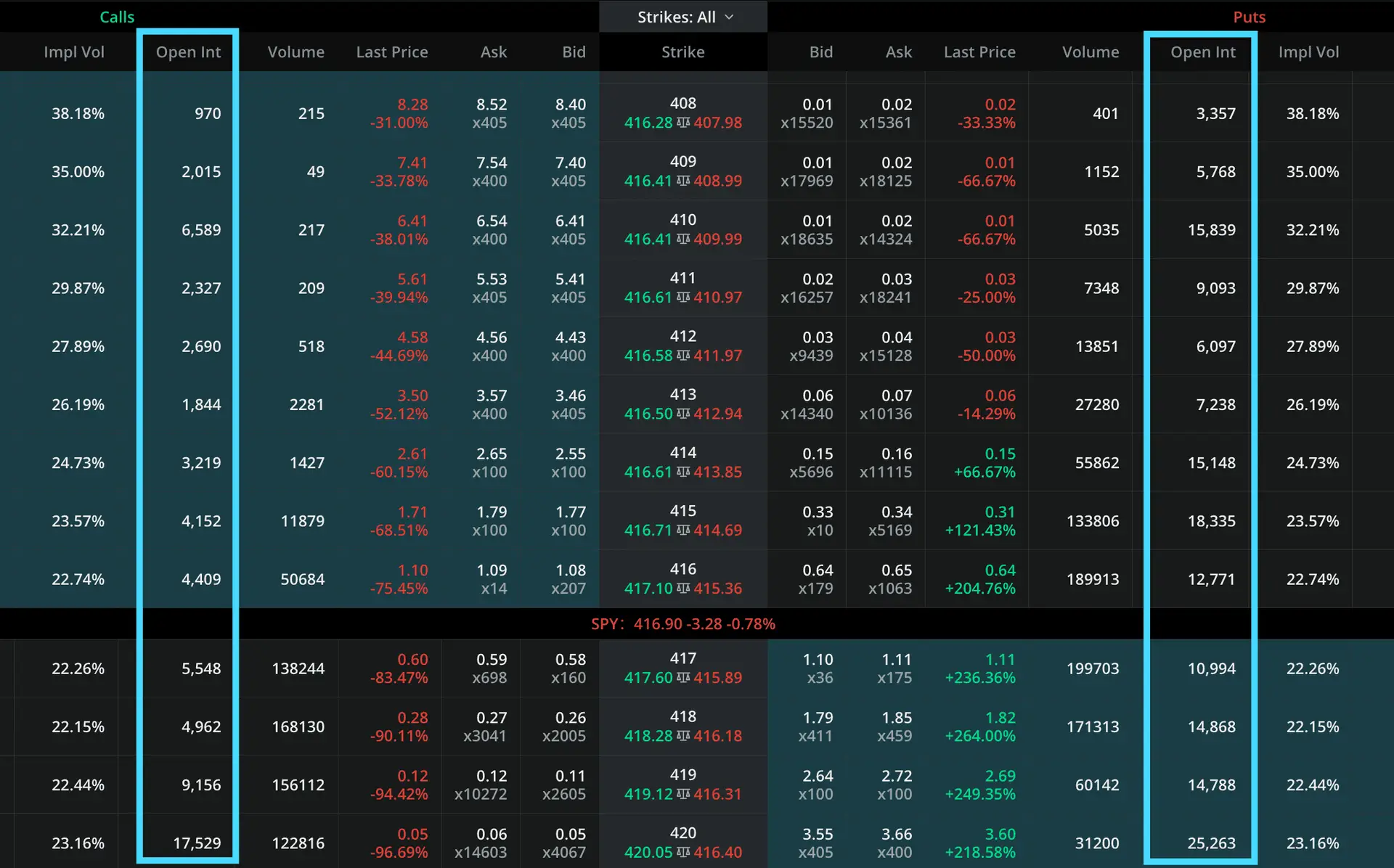Click put ask 0.65 x1063 at strike 416
The height and width of the screenshot is (868, 1394).
(x=890, y=579)
